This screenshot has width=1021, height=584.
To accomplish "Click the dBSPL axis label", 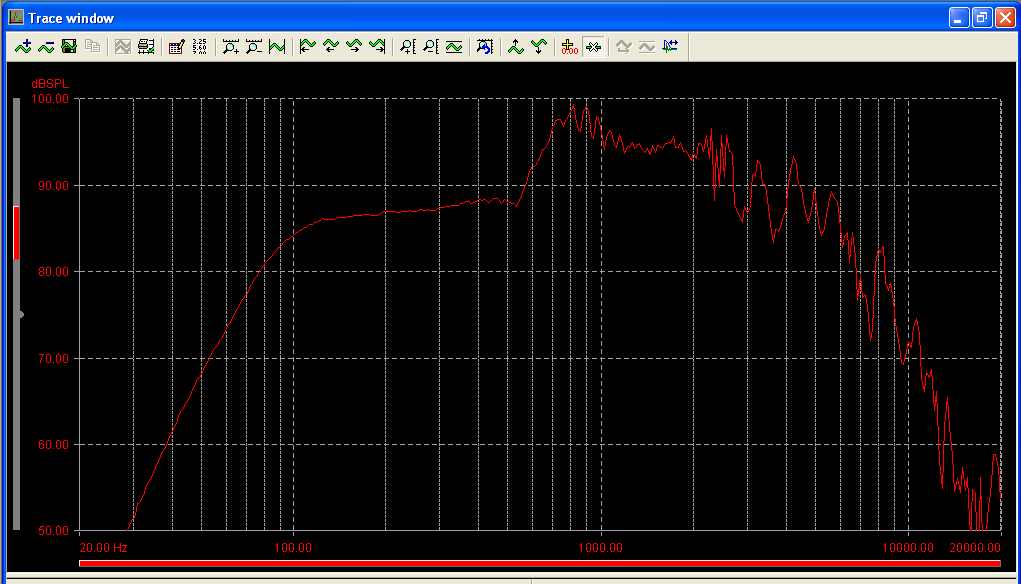I will pyautogui.click(x=50, y=84).
